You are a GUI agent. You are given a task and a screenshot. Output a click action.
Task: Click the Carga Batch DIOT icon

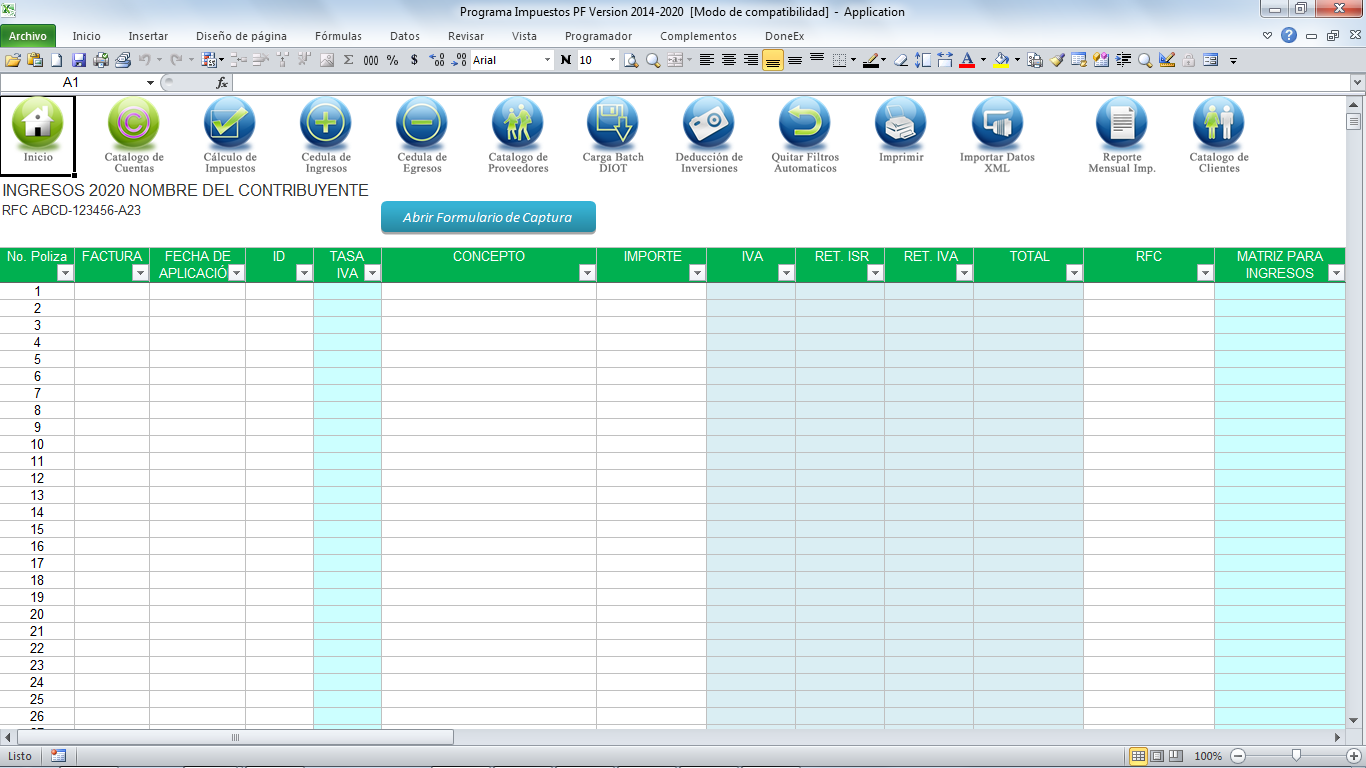click(x=613, y=124)
